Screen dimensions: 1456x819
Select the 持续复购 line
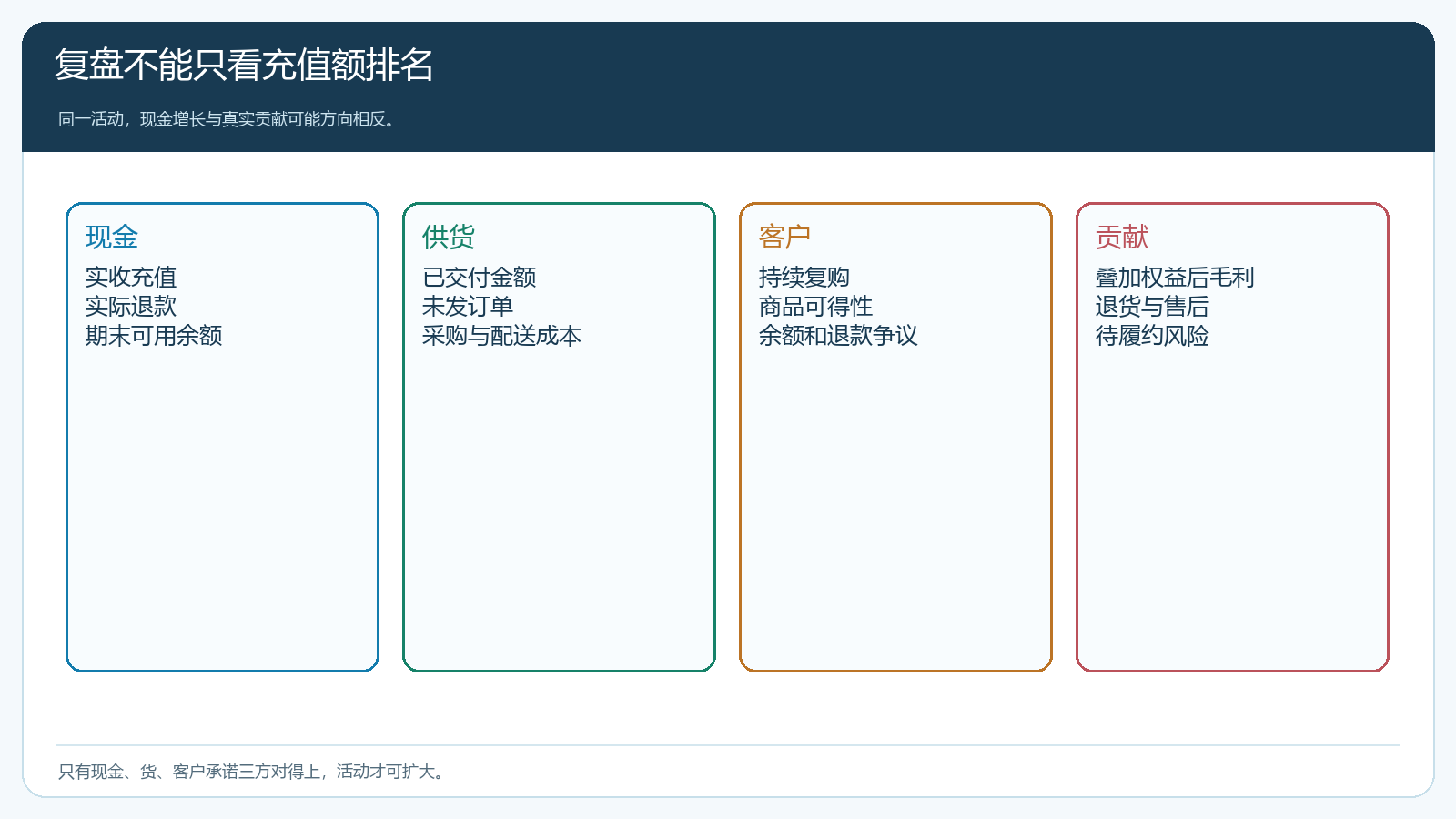click(x=804, y=277)
